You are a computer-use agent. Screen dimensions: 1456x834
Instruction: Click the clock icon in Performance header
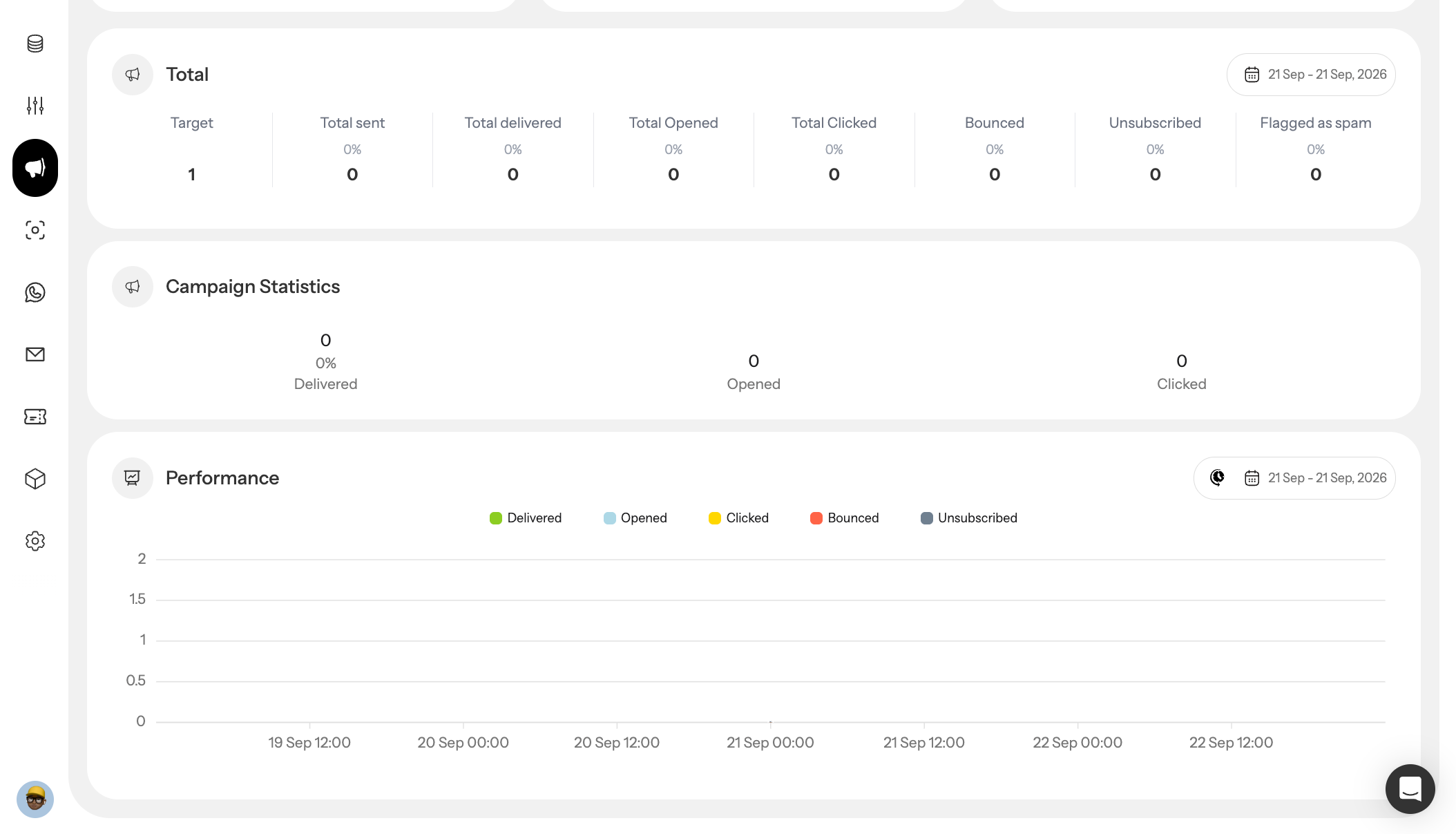tap(1218, 478)
